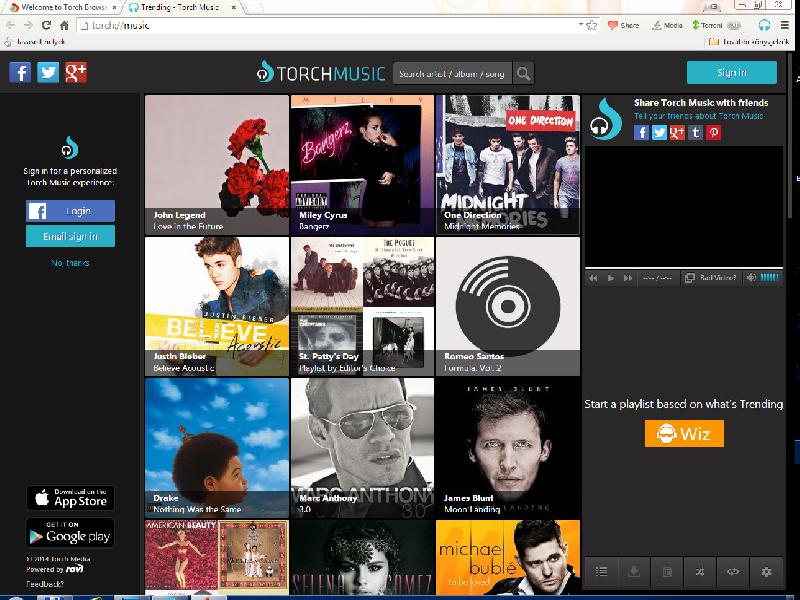Image resolution: width=800 pixels, height=600 pixels.
Task: Play the current track
Action: coord(610,278)
